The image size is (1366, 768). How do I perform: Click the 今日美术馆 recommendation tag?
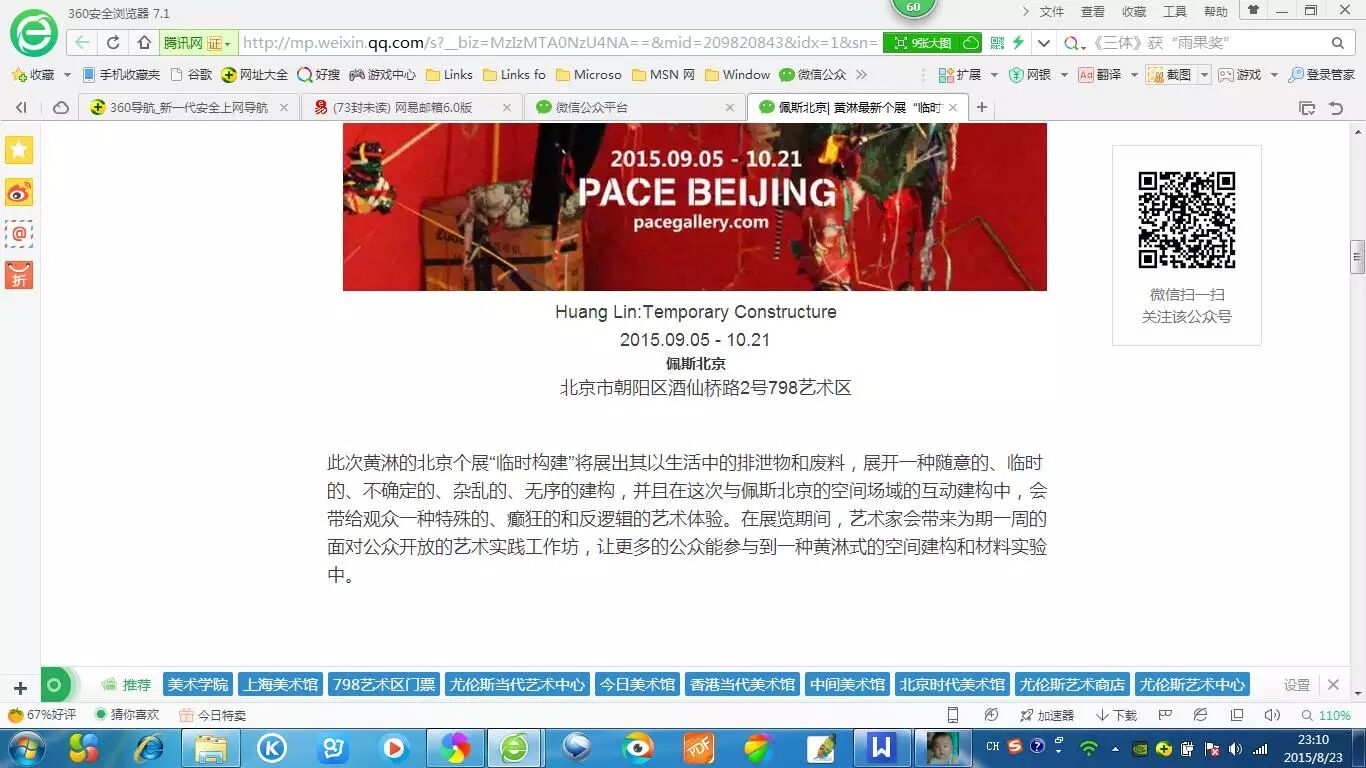tap(636, 684)
